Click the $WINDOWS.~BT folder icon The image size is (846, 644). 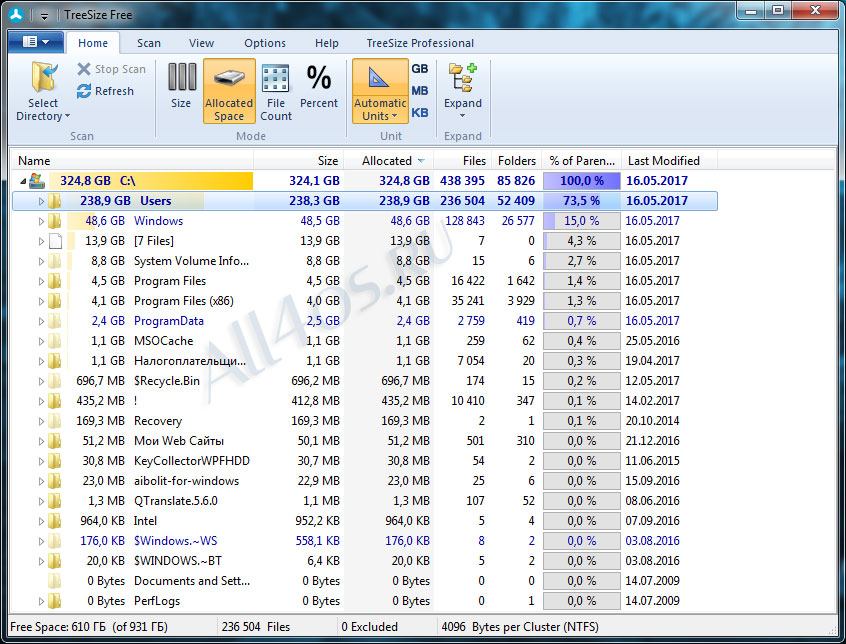pyautogui.click(x=54, y=560)
